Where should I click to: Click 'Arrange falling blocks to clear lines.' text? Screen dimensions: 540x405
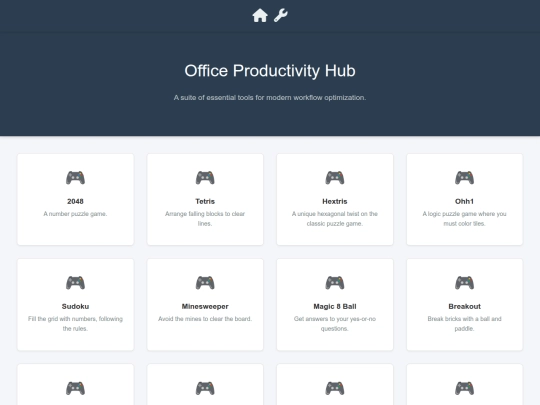205,219
